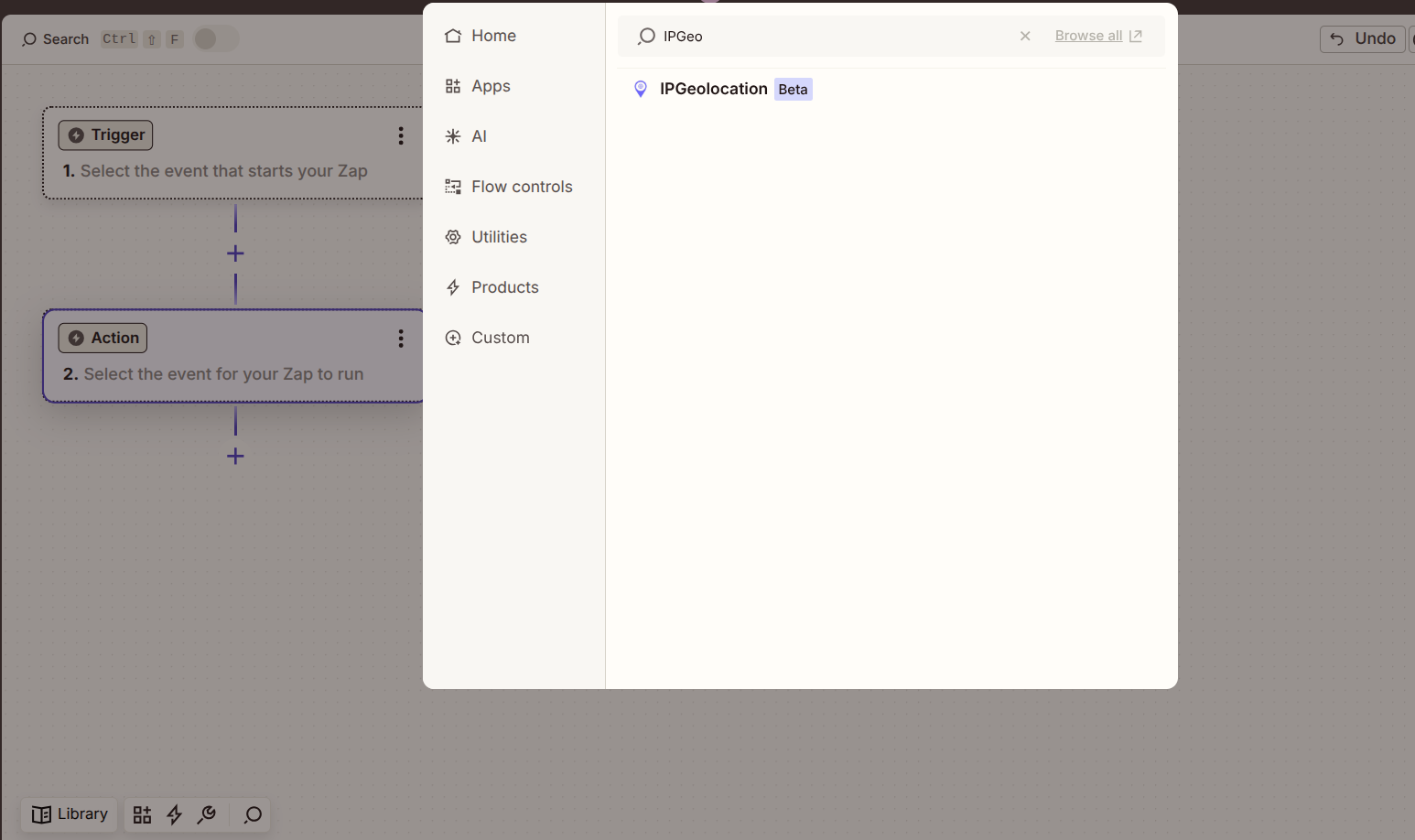1415x840 pixels.
Task: Add a step between Trigger and Action
Action: [235, 253]
